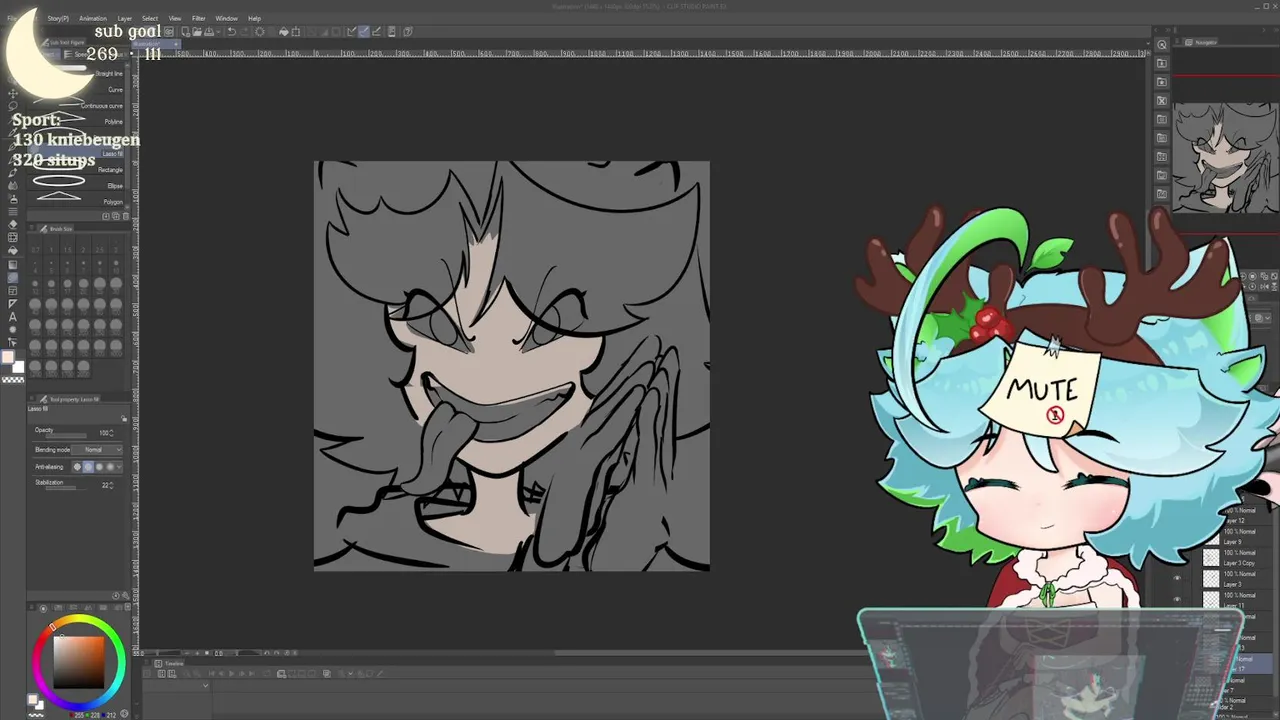Select the Frame border tool
The width and height of the screenshot is (1280, 720).
point(12,290)
